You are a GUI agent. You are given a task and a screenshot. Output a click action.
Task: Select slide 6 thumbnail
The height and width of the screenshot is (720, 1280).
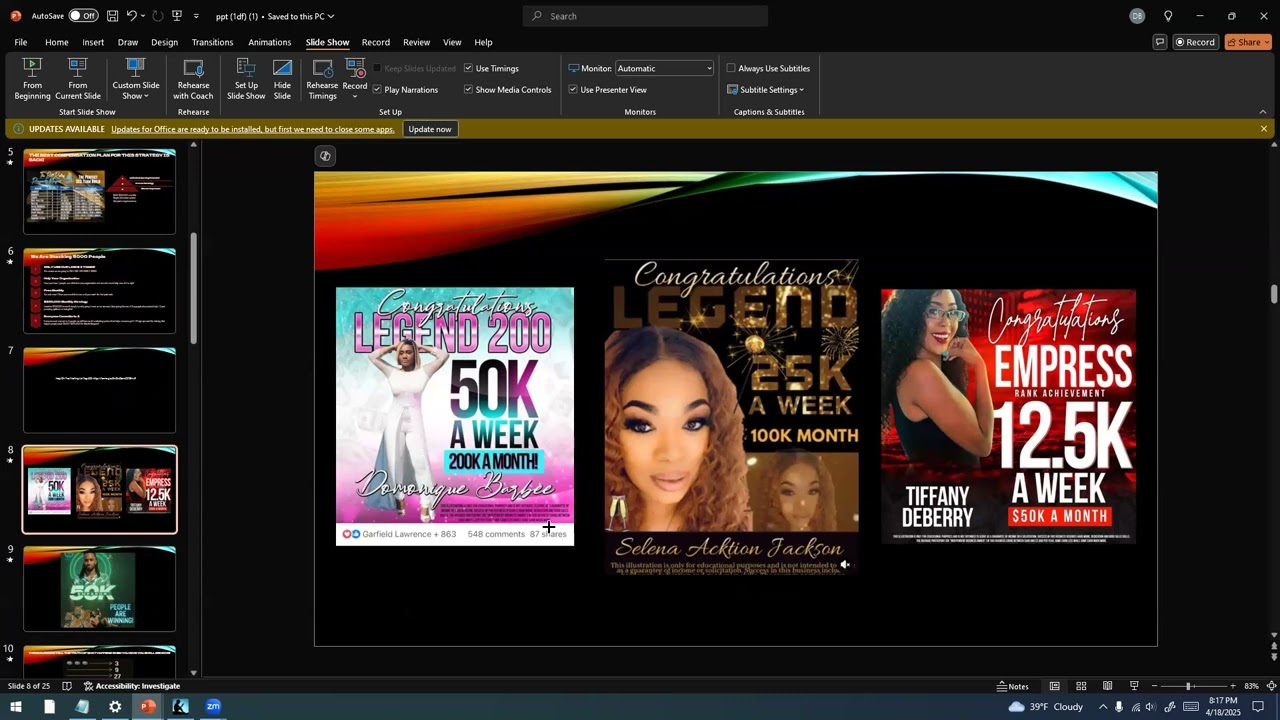(99, 291)
